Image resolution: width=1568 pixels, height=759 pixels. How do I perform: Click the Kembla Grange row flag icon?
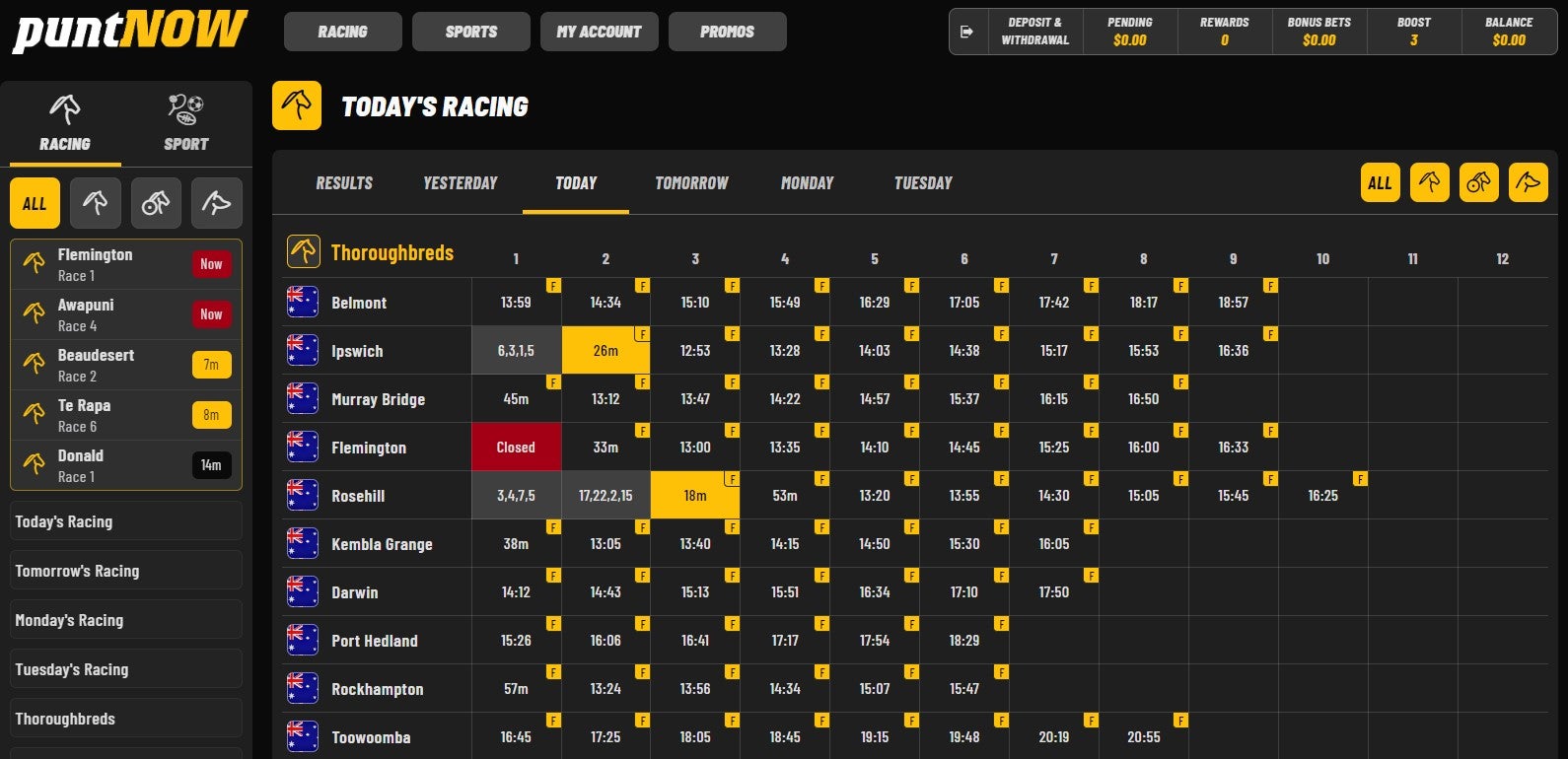(303, 543)
